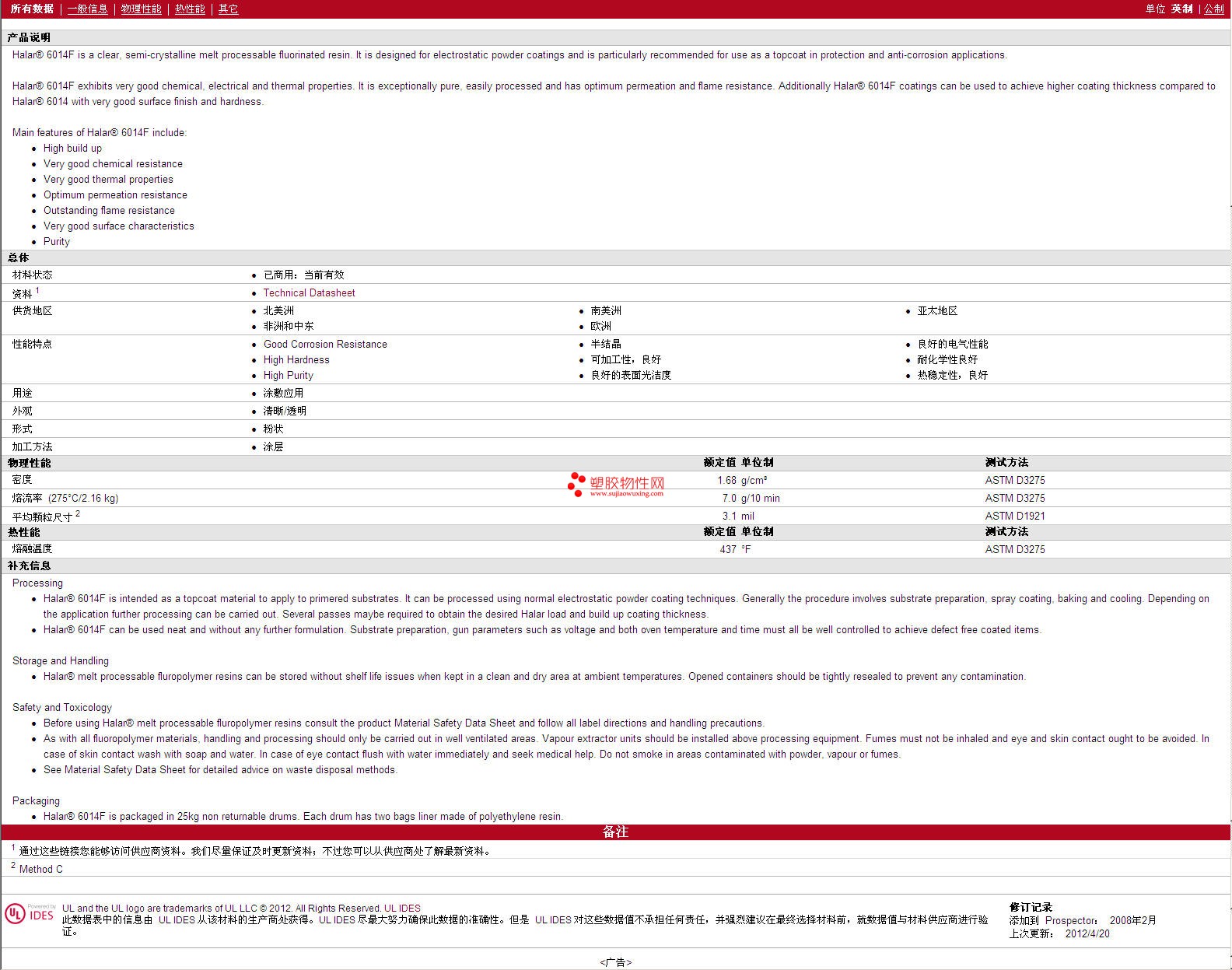Click the 补充信息 section header
The width and height of the screenshot is (1232, 970).
(x=29, y=566)
